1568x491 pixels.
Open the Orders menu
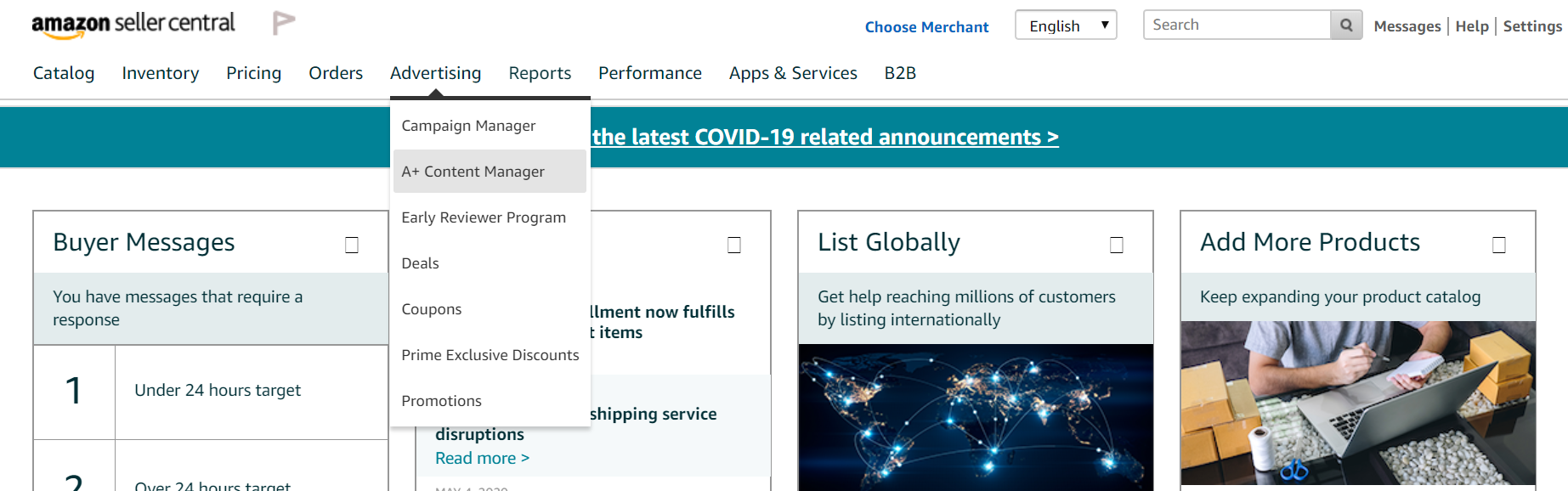[x=336, y=73]
